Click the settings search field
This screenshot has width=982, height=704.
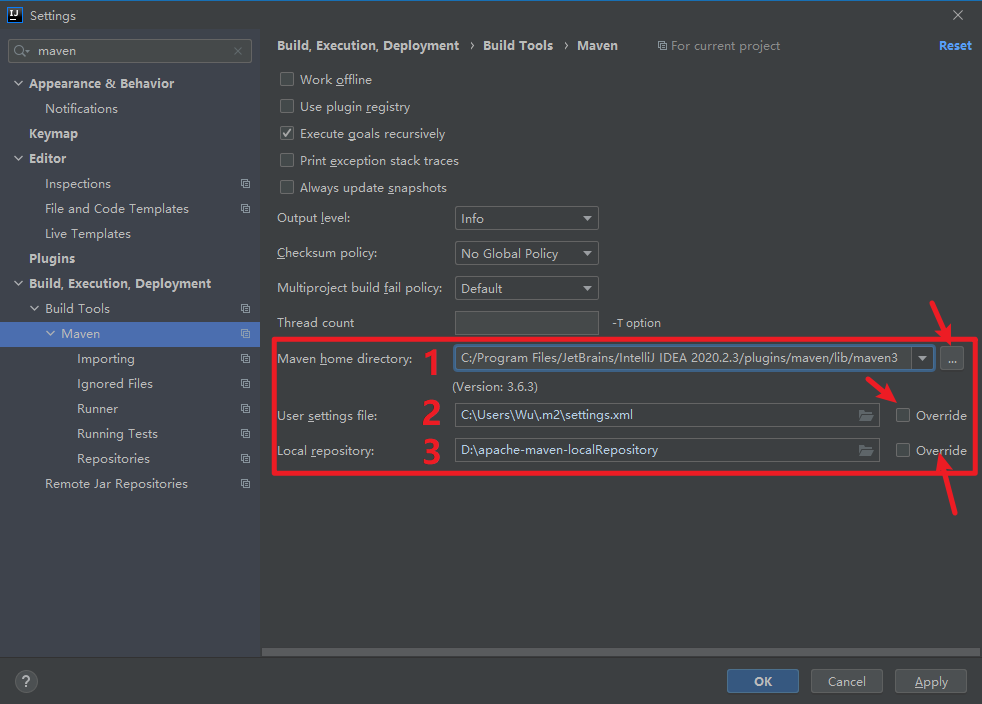coord(130,51)
